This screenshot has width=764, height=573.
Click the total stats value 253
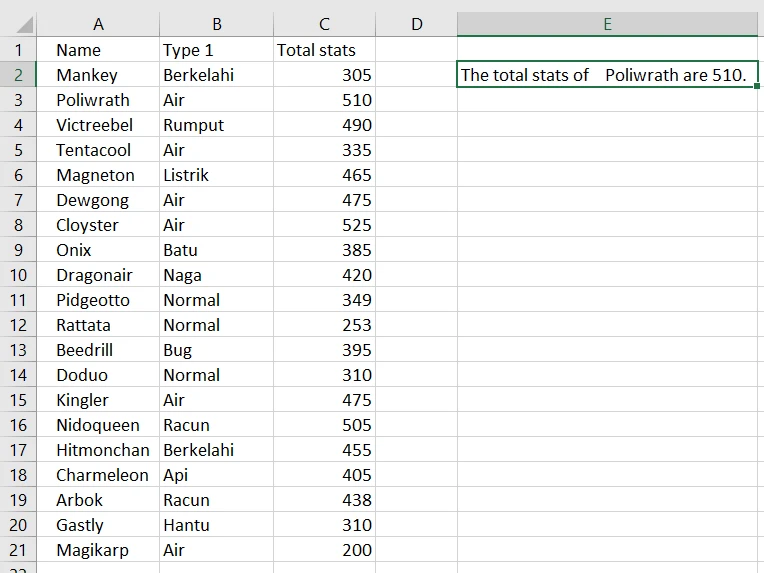[x=325, y=325]
